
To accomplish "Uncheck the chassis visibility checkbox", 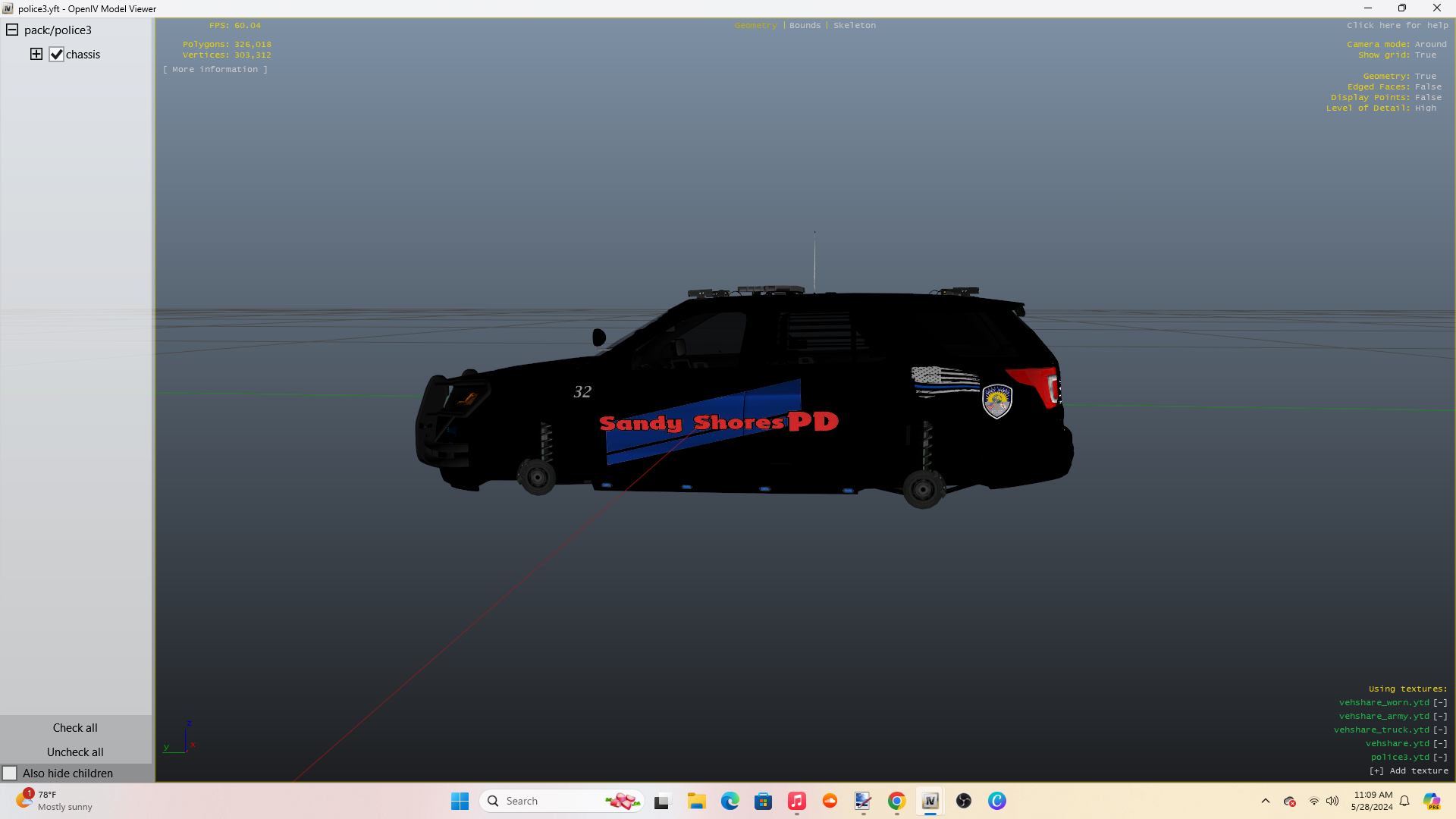I will click(56, 55).
